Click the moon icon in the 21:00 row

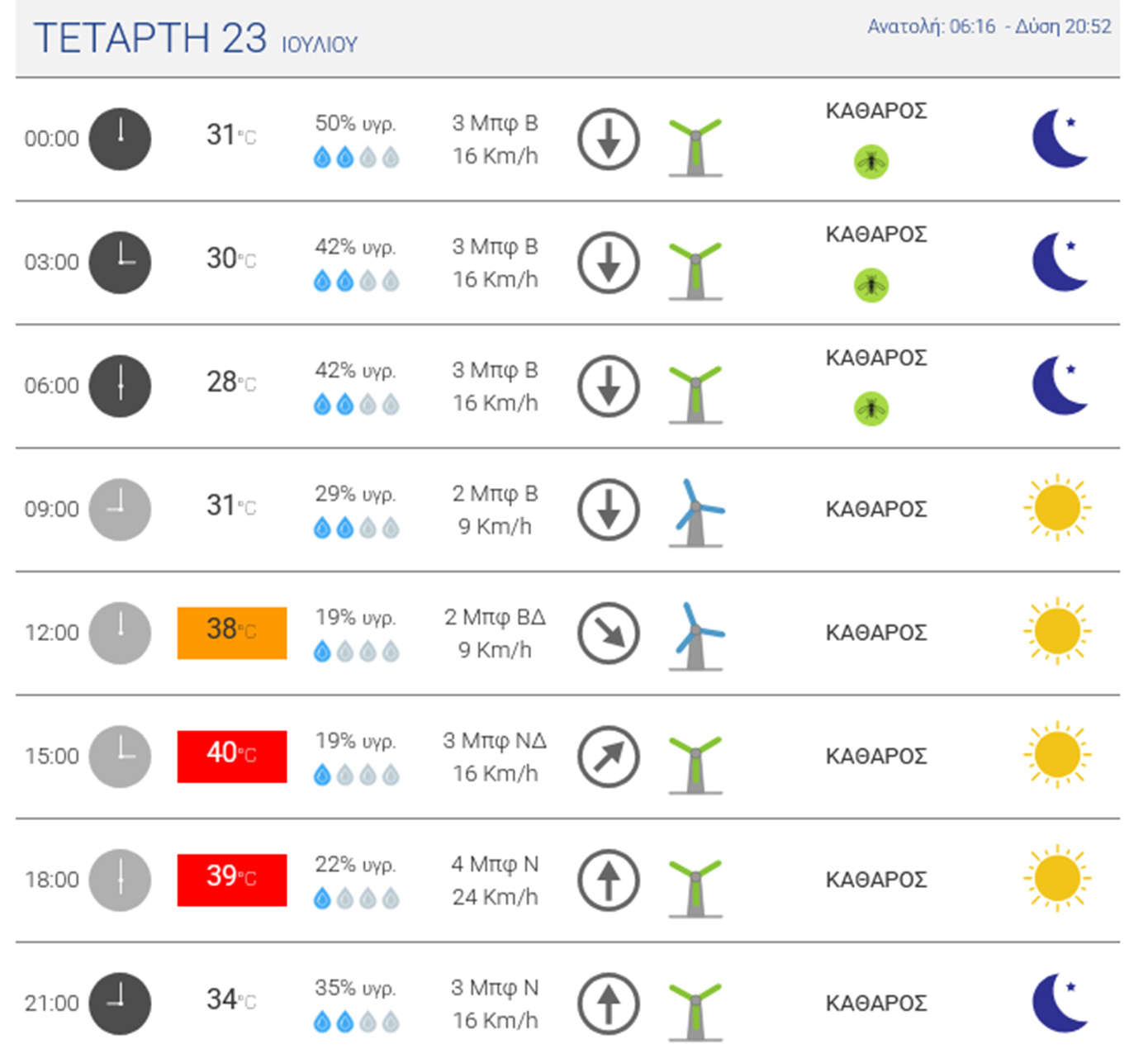click(1060, 1003)
